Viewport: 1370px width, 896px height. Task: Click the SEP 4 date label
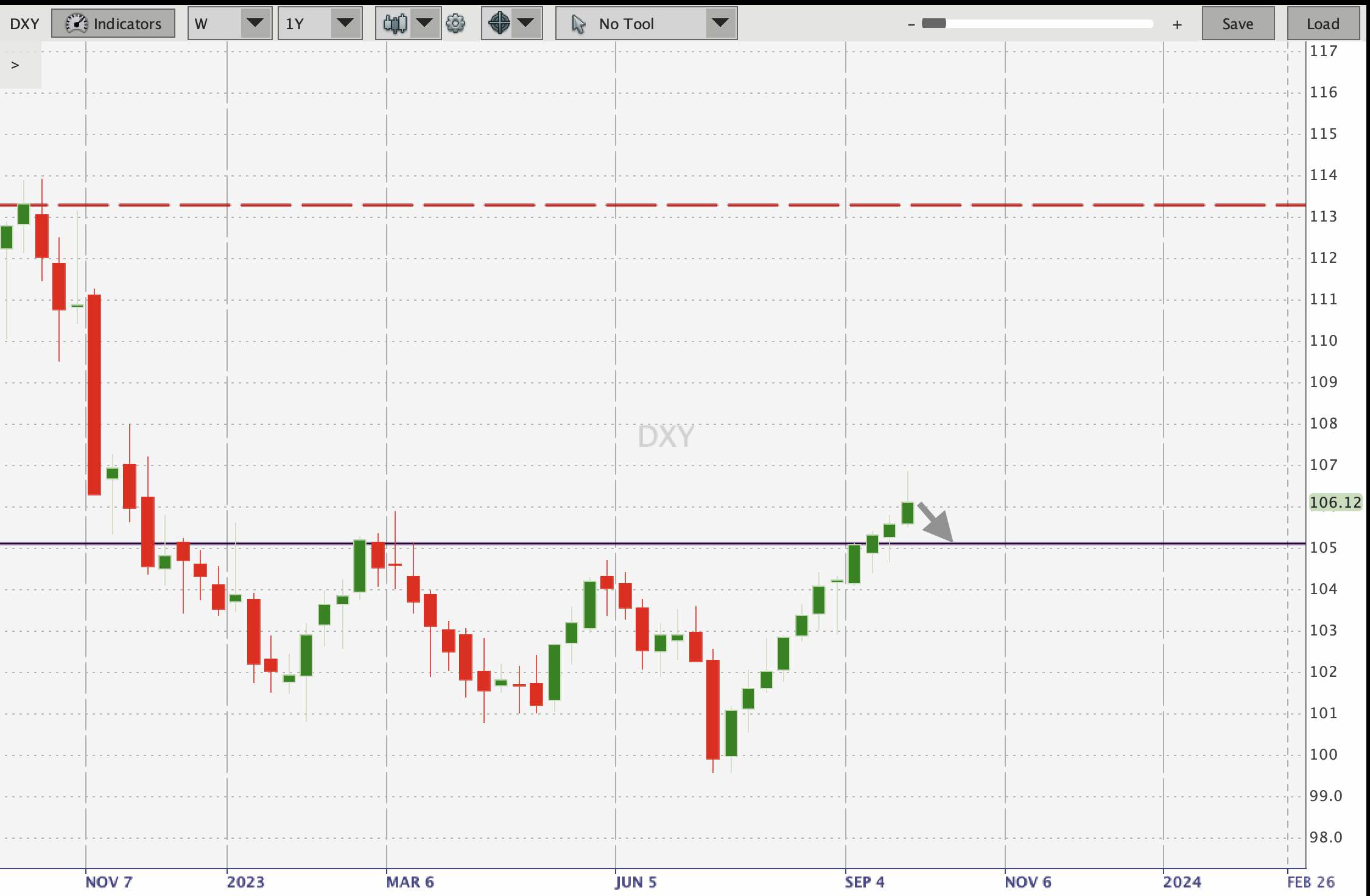click(x=865, y=882)
